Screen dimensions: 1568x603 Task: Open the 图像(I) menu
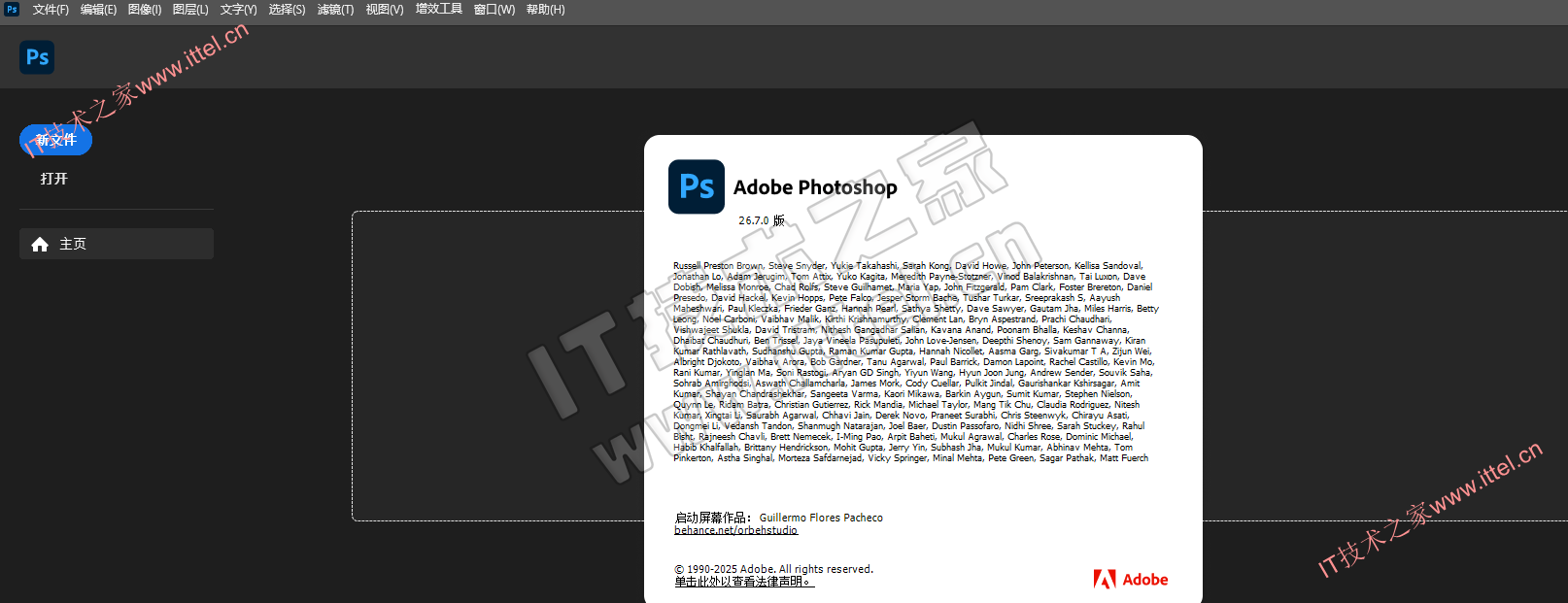click(145, 10)
